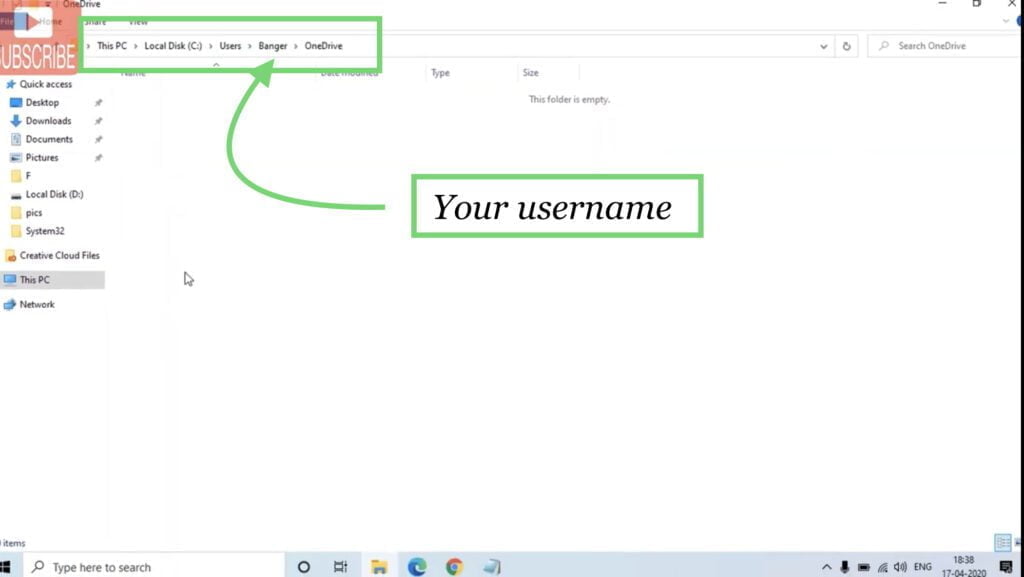Screen dimensions: 1024x577
Task: Open Network in navigation pane
Action: pos(37,304)
